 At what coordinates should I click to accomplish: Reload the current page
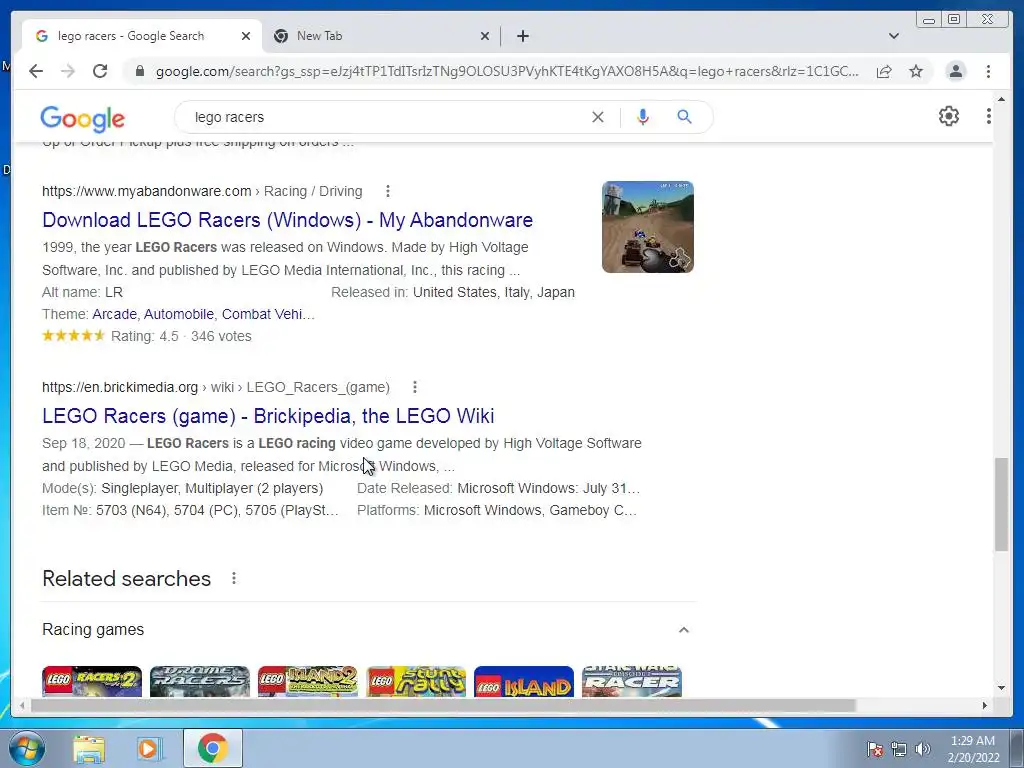tap(100, 71)
